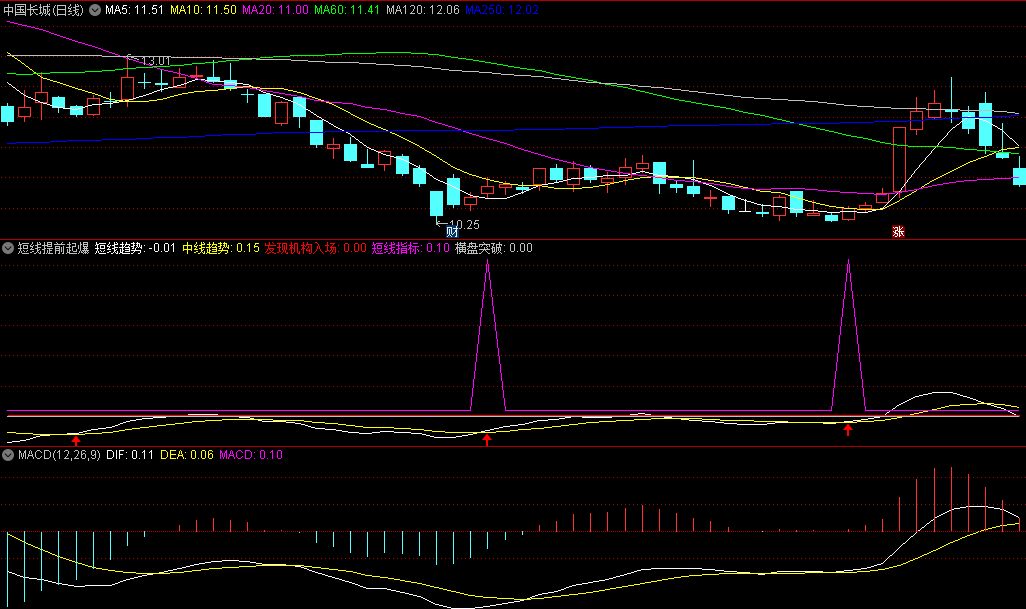Click the MA20: 11.00 label
Image resolution: width=1026 pixels, height=609 pixels.
click(x=275, y=10)
